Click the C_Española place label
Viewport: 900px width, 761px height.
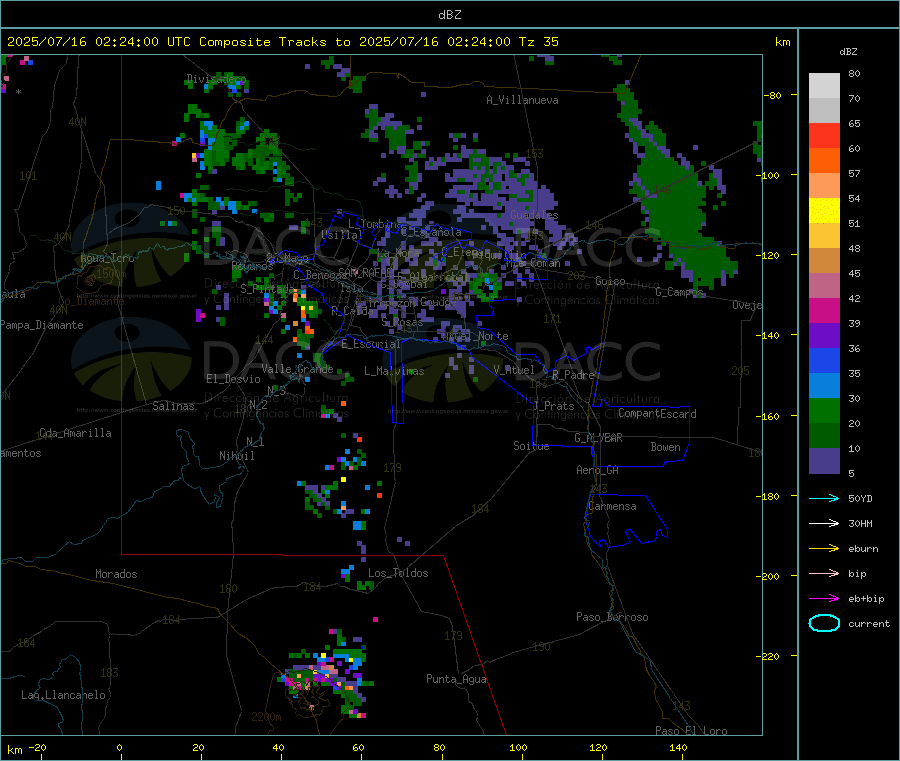coord(431,232)
